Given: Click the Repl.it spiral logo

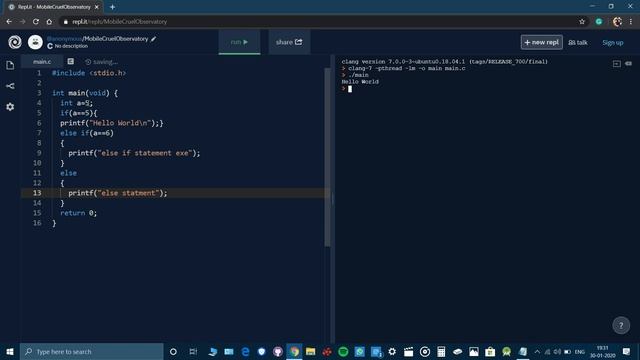Looking at the screenshot, I should pyautogui.click(x=15, y=42).
